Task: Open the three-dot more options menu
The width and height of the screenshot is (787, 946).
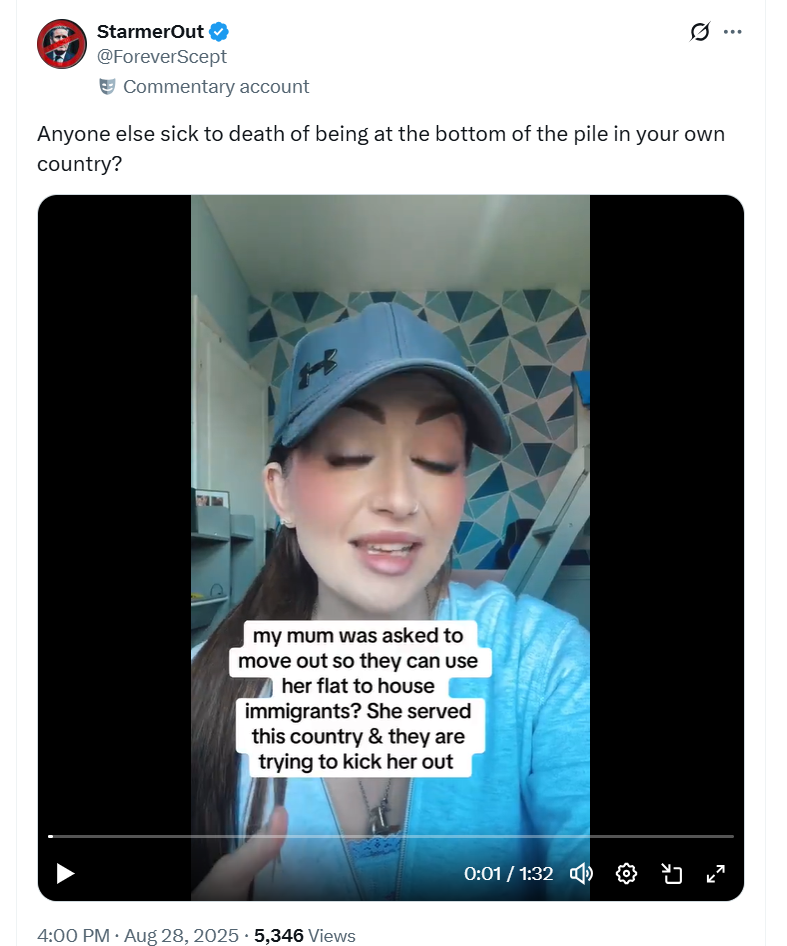Action: tap(732, 31)
